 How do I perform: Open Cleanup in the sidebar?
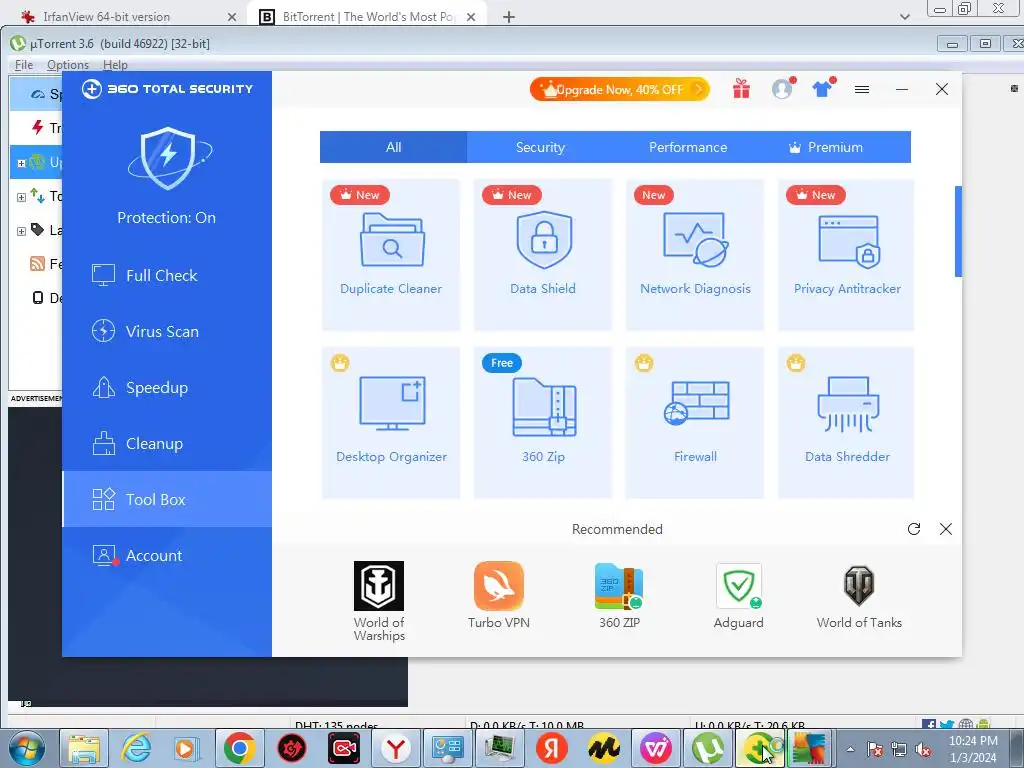tap(167, 443)
